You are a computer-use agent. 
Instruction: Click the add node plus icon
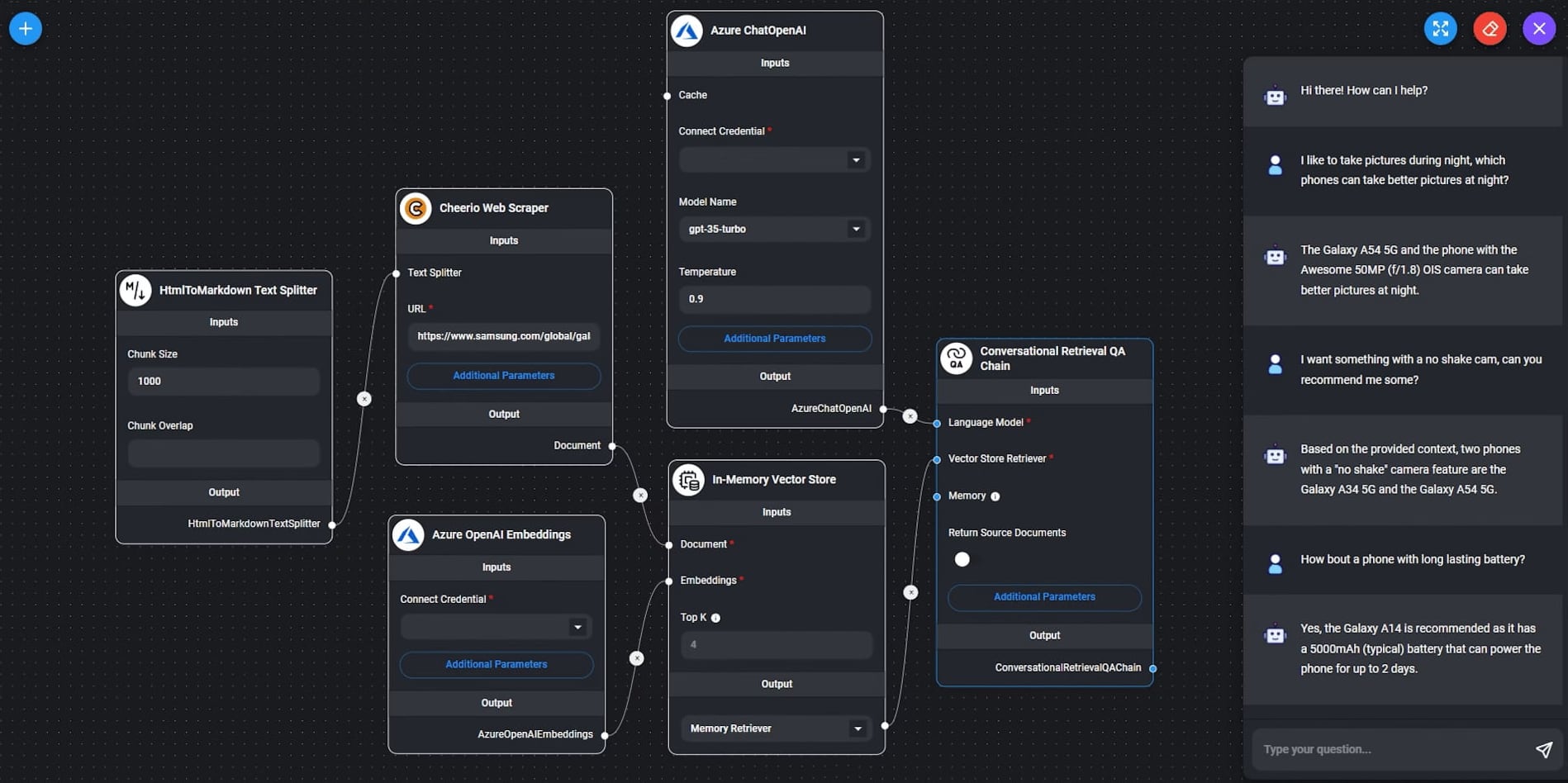point(24,27)
